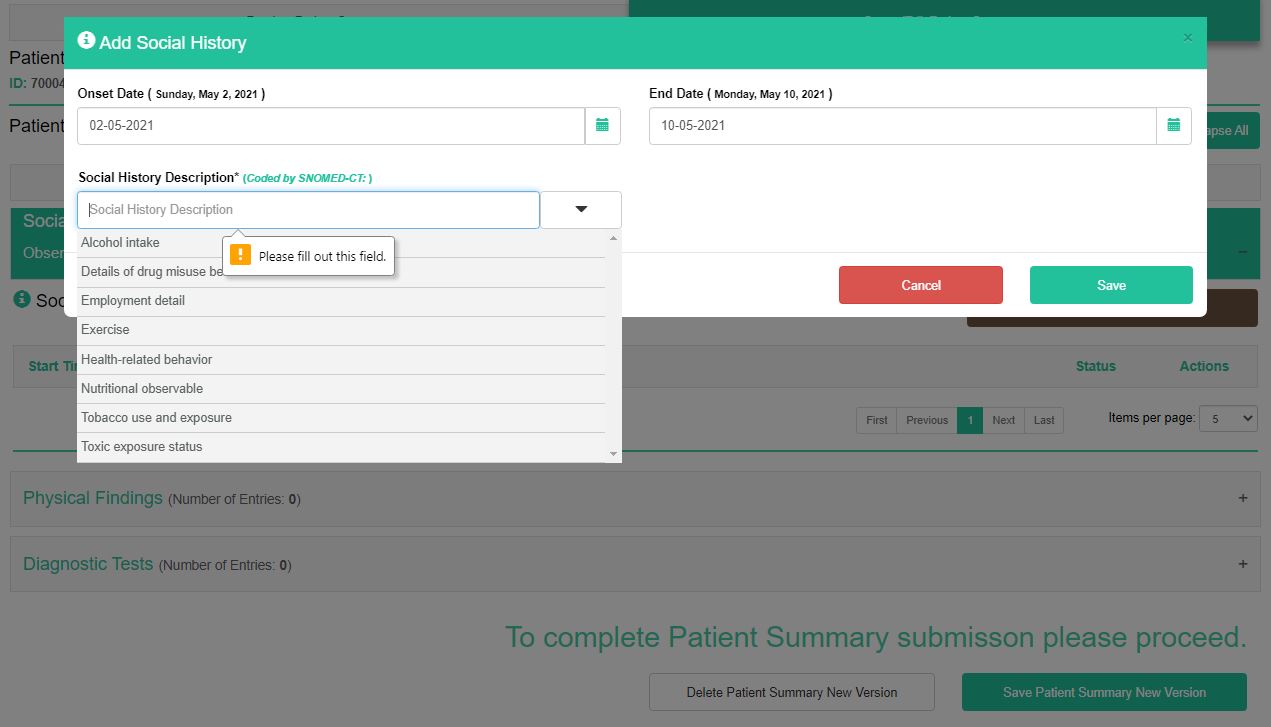The height and width of the screenshot is (727, 1271).
Task: Click the red Cancel button
Action: point(920,285)
